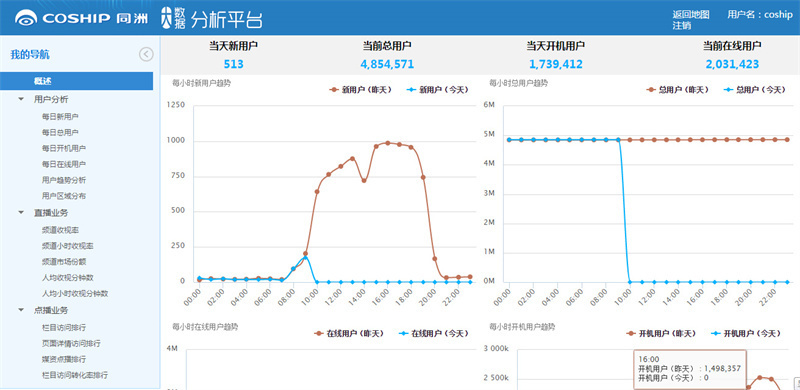Click the COSHIP eye logo
The image size is (800, 390).
[26, 18]
